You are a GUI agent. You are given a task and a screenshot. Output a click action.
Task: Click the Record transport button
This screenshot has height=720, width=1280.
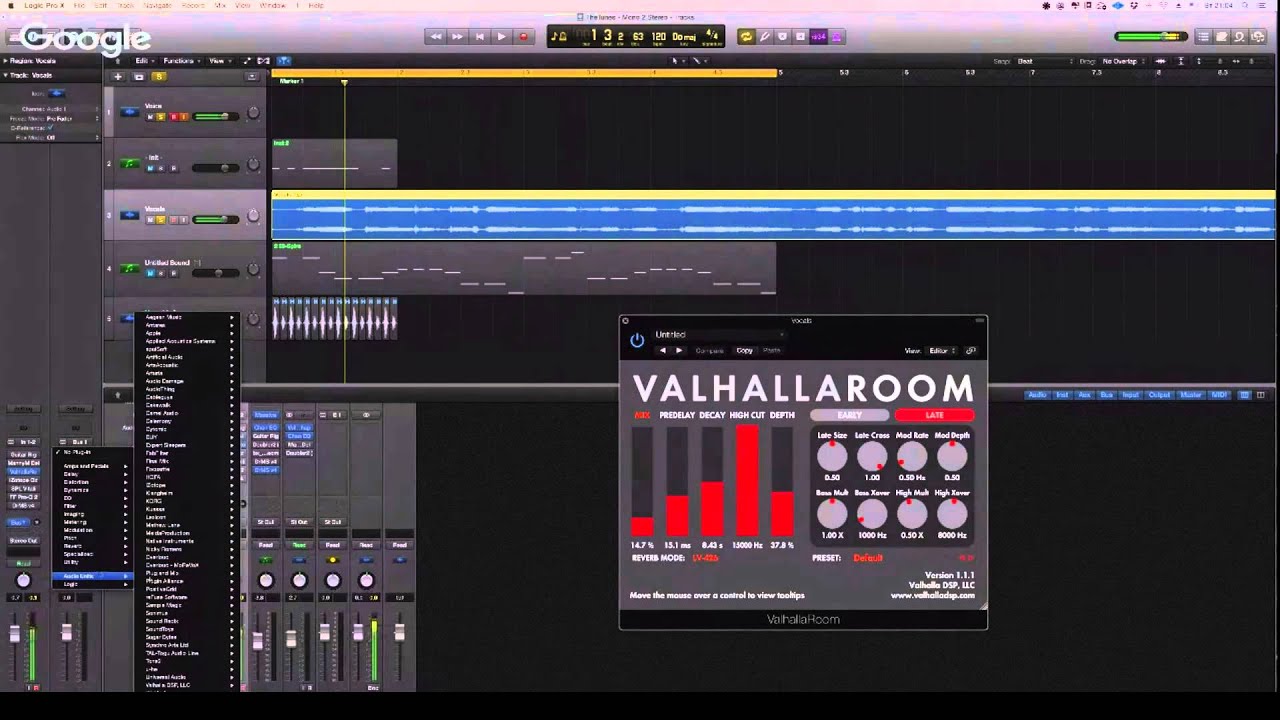[x=523, y=37]
